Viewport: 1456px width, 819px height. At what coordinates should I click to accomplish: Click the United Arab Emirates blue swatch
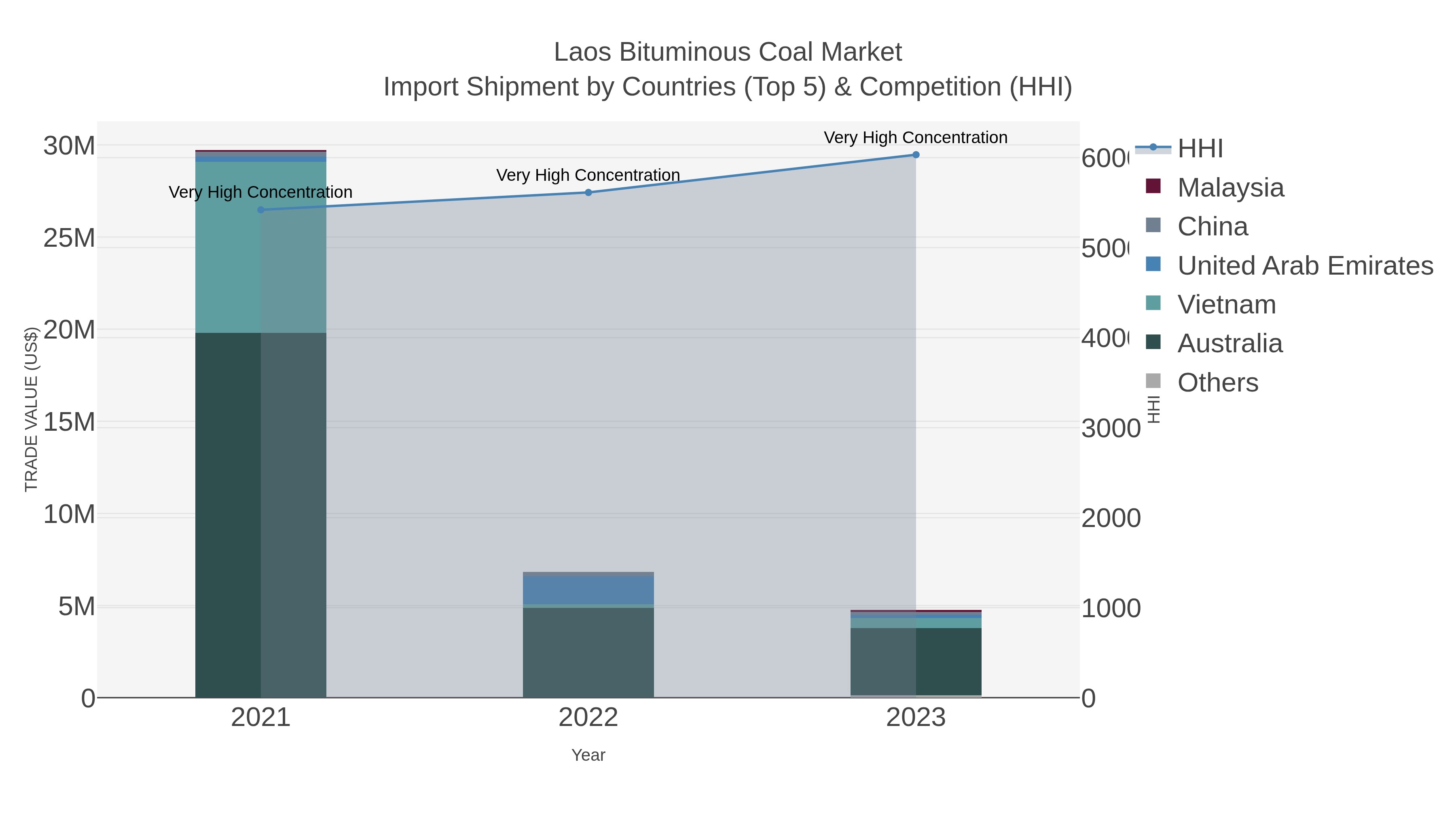[x=1153, y=264]
